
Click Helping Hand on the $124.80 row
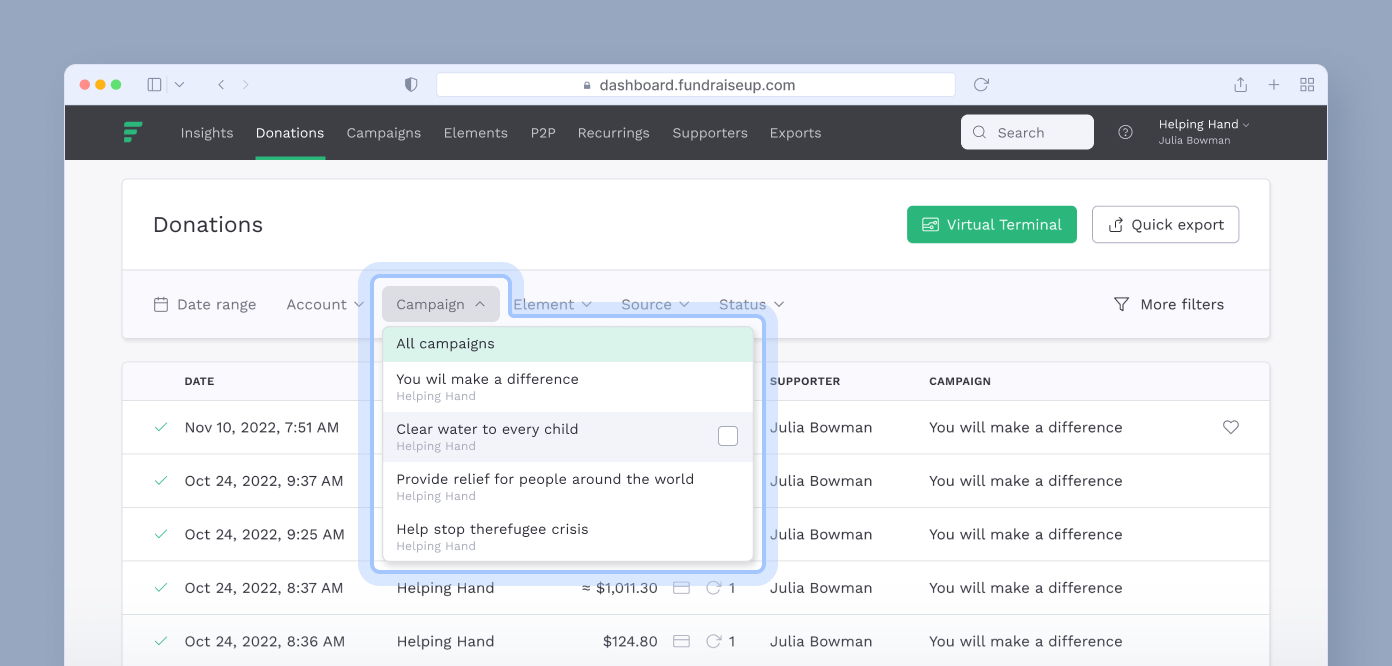pos(445,641)
